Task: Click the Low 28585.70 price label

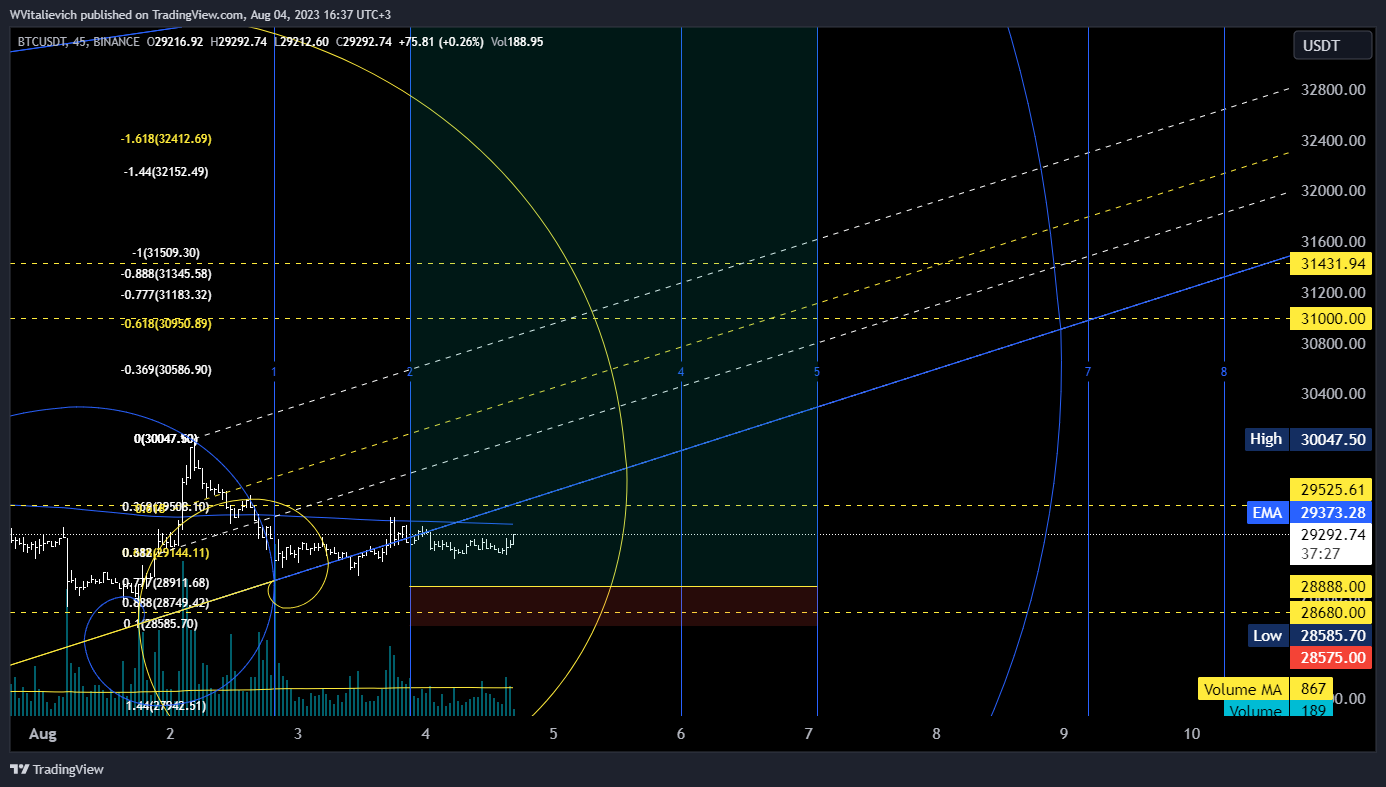Action: pyautogui.click(x=1308, y=635)
